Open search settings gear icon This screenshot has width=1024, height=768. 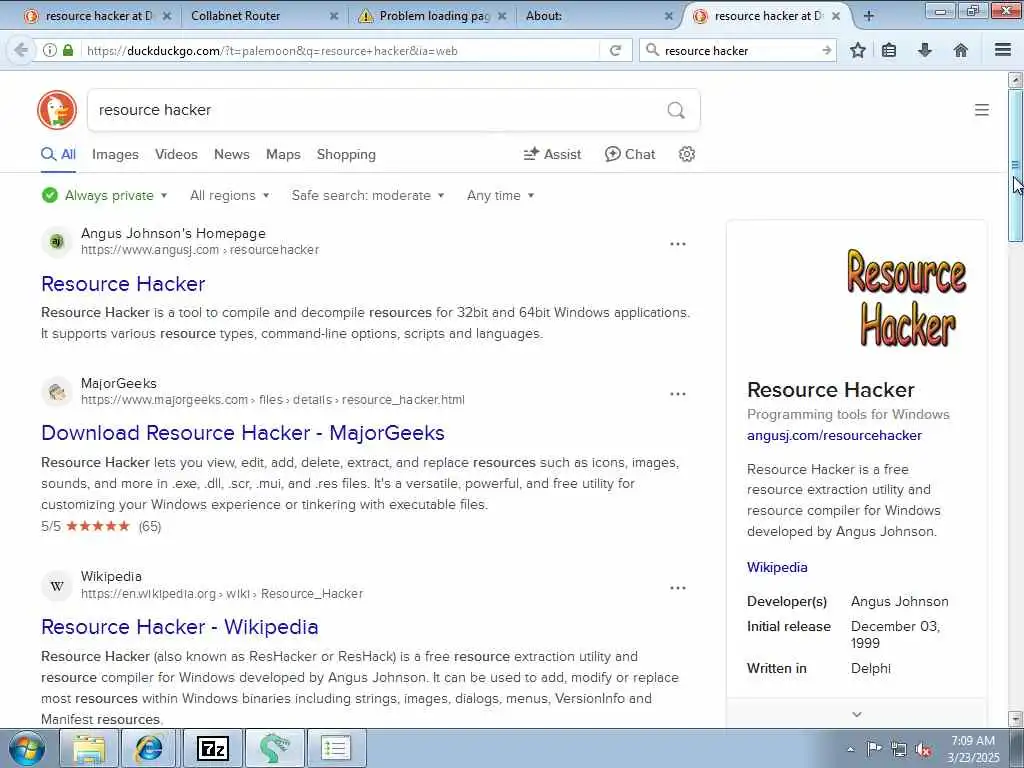click(x=686, y=154)
